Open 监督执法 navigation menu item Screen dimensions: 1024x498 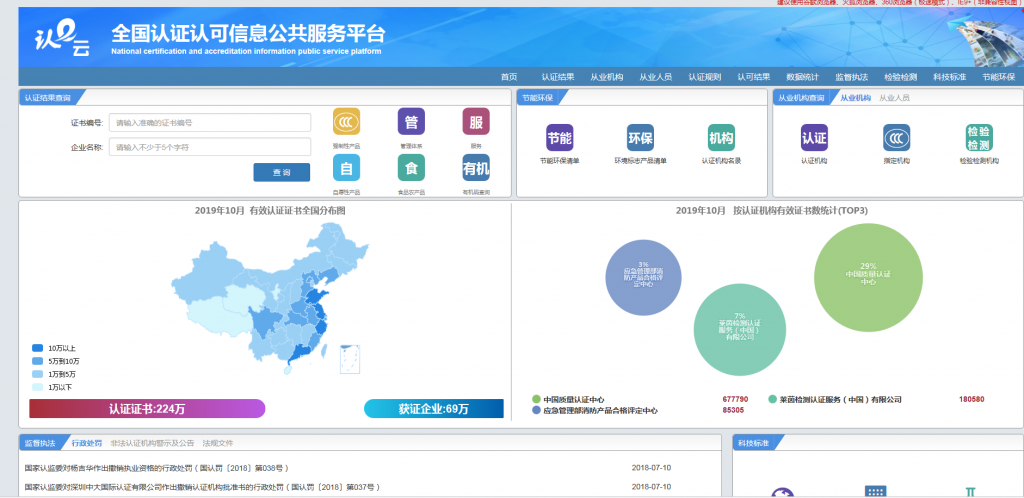[x=852, y=77]
